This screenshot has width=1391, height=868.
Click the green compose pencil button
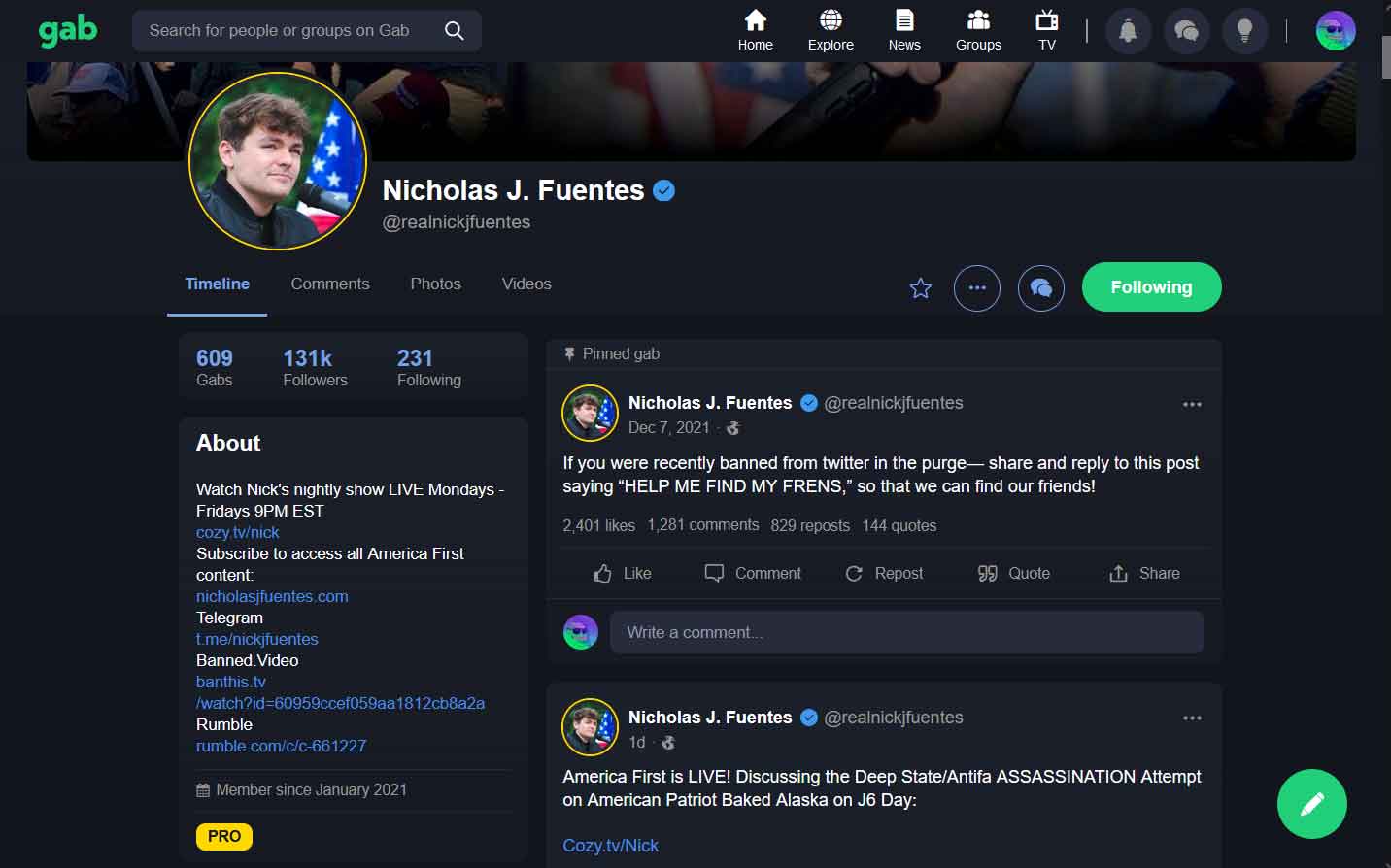[x=1312, y=804]
